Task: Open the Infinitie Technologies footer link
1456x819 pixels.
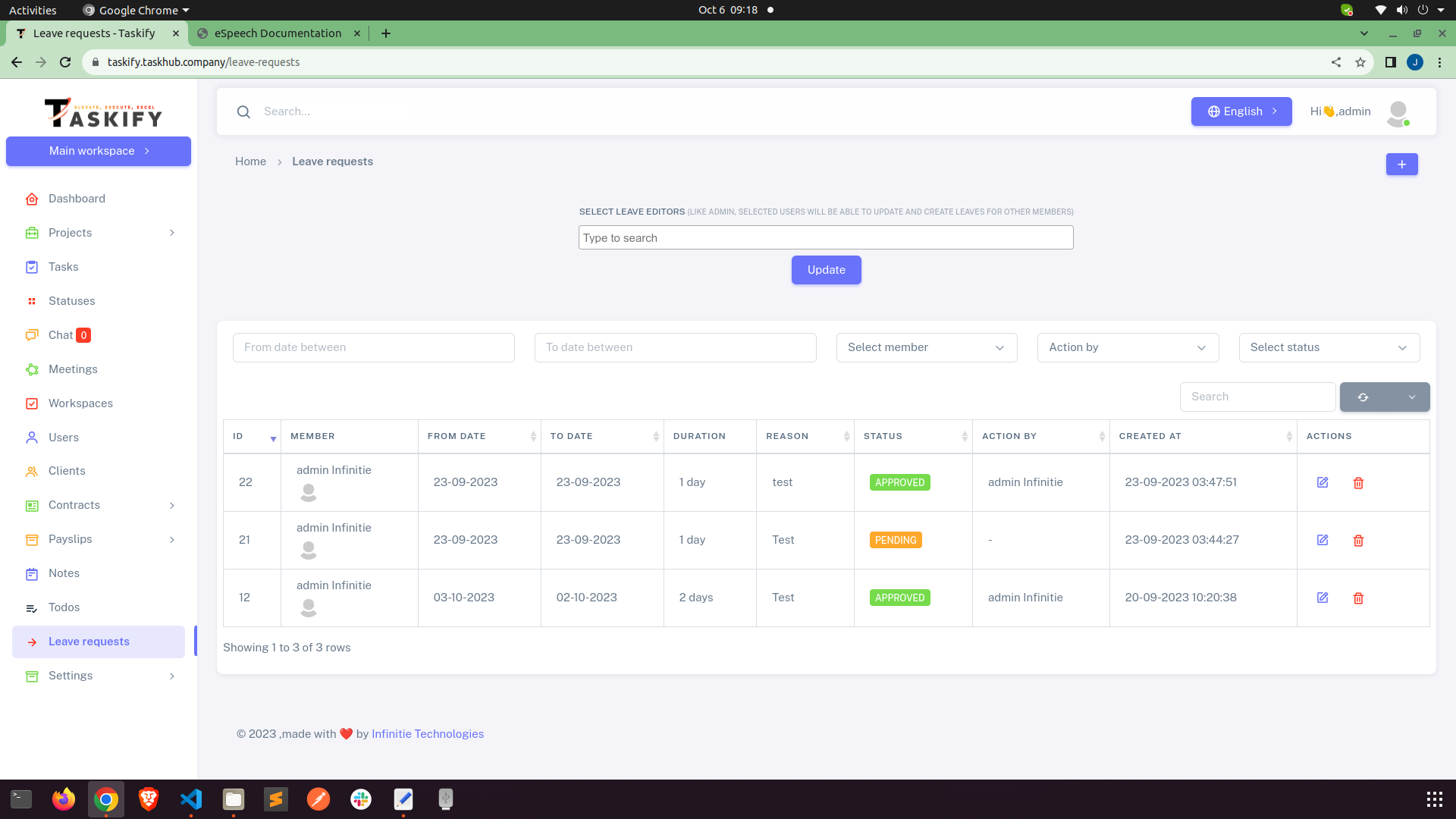Action: pyautogui.click(x=427, y=734)
